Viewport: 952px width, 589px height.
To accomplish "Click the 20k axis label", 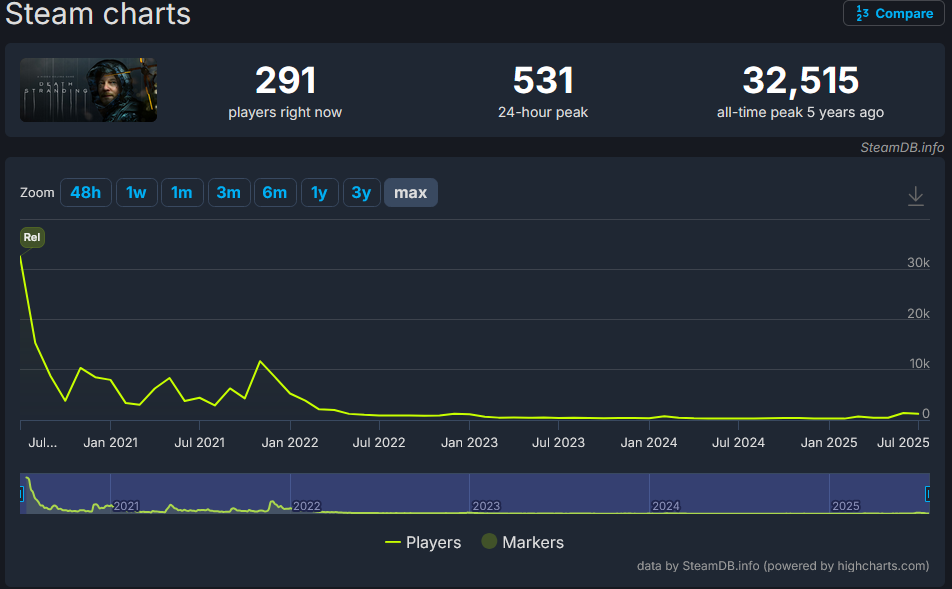I will [918, 313].
